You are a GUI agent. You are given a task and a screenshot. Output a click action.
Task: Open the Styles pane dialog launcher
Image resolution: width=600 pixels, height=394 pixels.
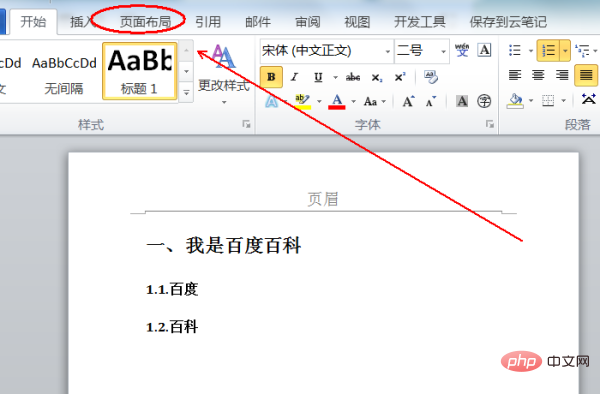click(x=246, y=124)
